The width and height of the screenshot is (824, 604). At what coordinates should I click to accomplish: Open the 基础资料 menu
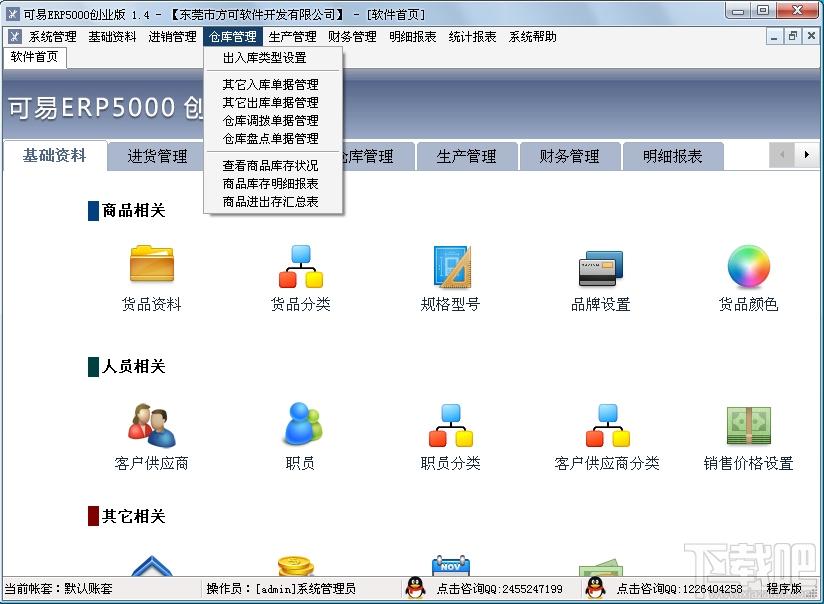112,37
